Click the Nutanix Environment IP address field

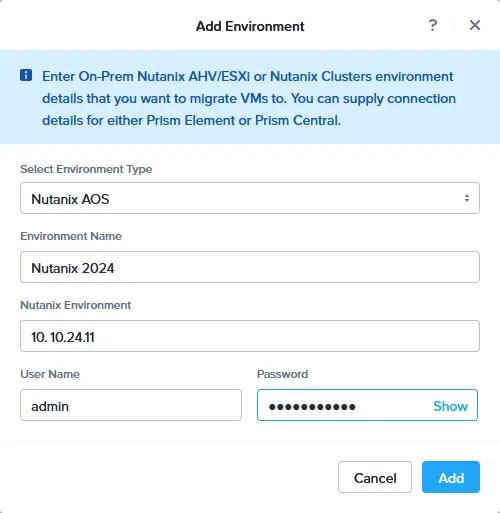point(250,336)
